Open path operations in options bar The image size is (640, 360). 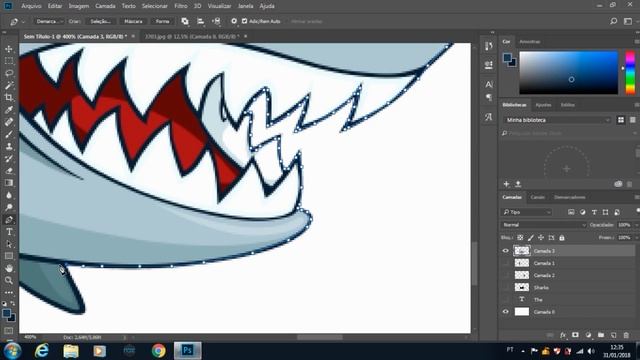pos(185,21)
